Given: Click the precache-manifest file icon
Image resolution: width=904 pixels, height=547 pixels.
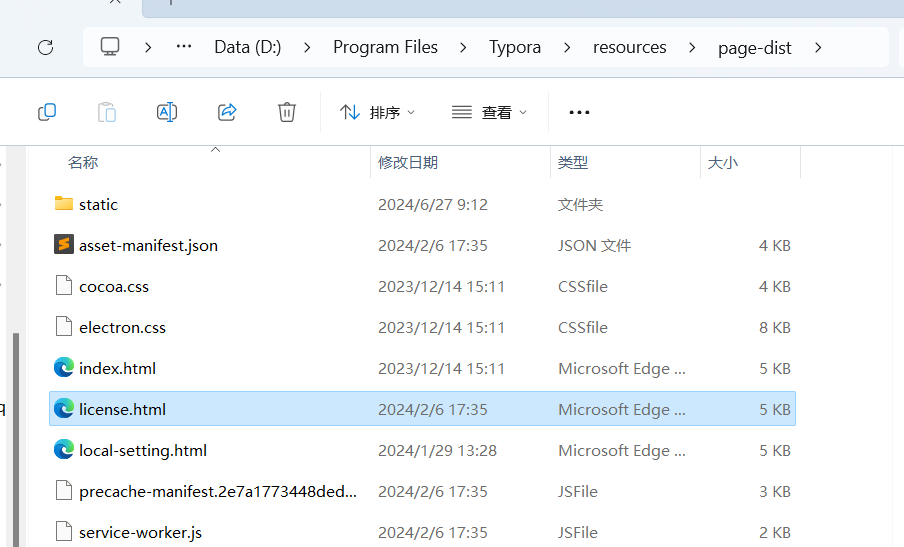Looking at the screenshot, I should (x=63, y=491).
